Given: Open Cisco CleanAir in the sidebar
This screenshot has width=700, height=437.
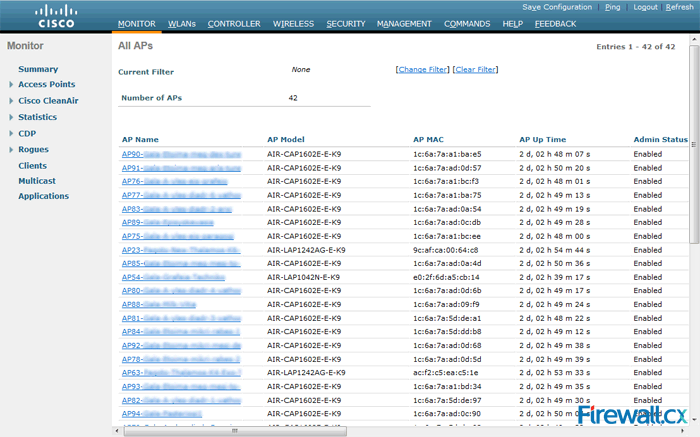Looking at the screenshot, I should click(x=48, y=101).
